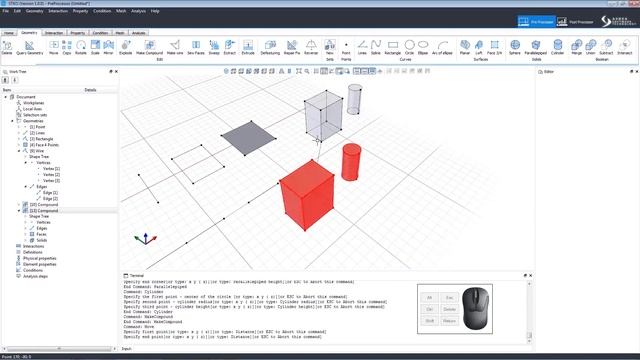The image size is (640, 360).
Task: Choose the Intersect boolean tool
Action: [624, 47]
